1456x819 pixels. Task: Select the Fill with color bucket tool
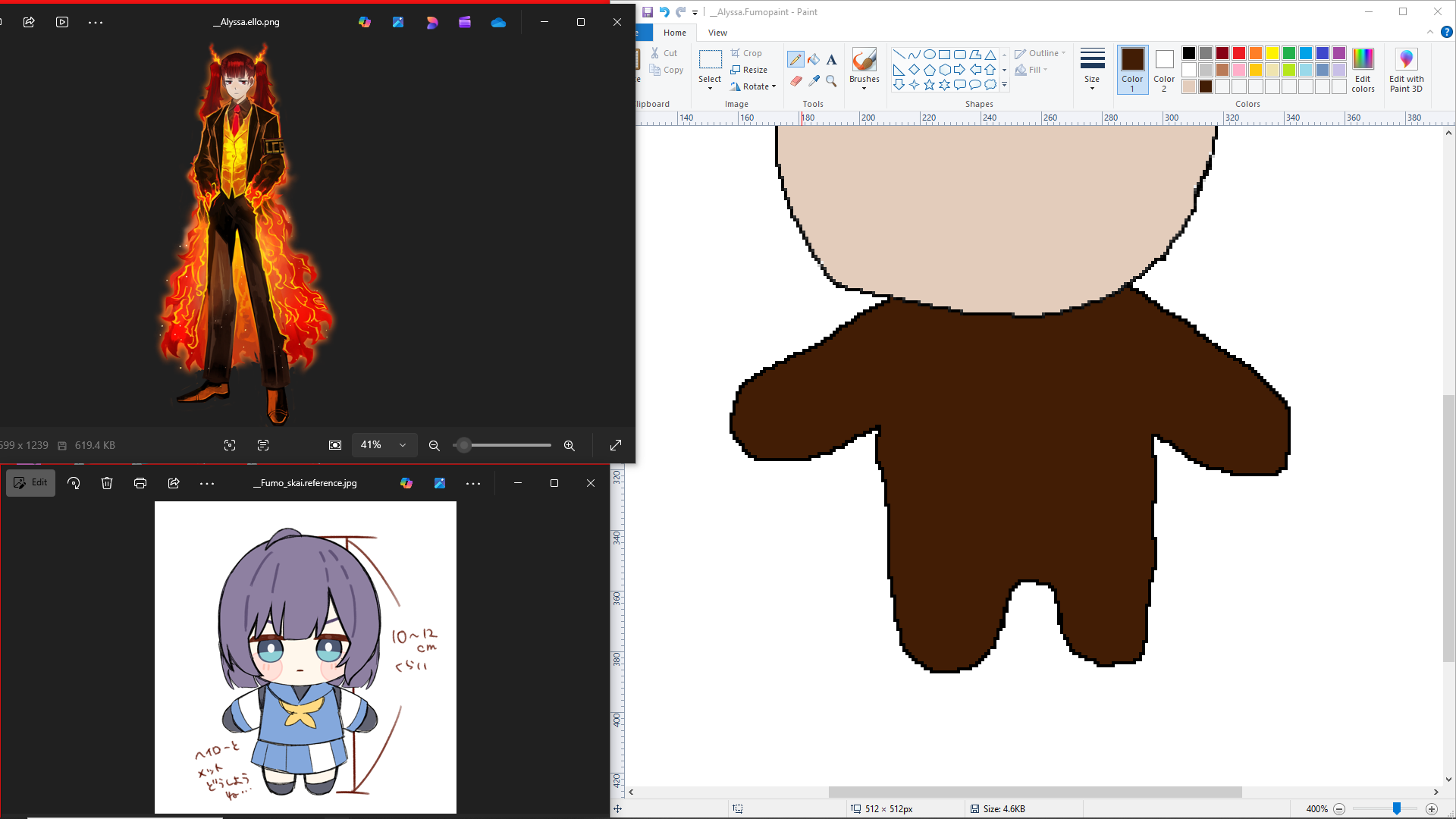pyautogui.click(x=814, y=59)
